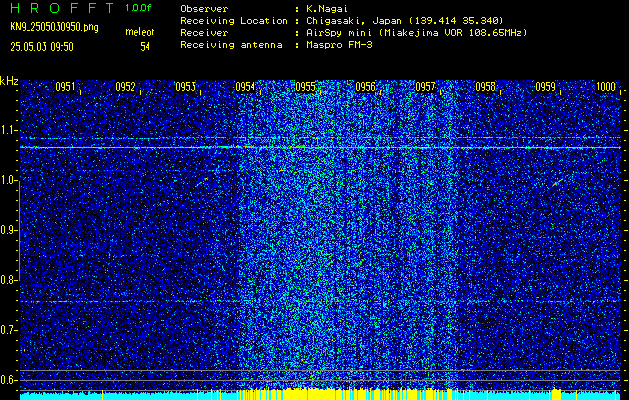Select the 0.8 frequency axis label
Screen dimensions: 629x400
[x=9, y=280]
